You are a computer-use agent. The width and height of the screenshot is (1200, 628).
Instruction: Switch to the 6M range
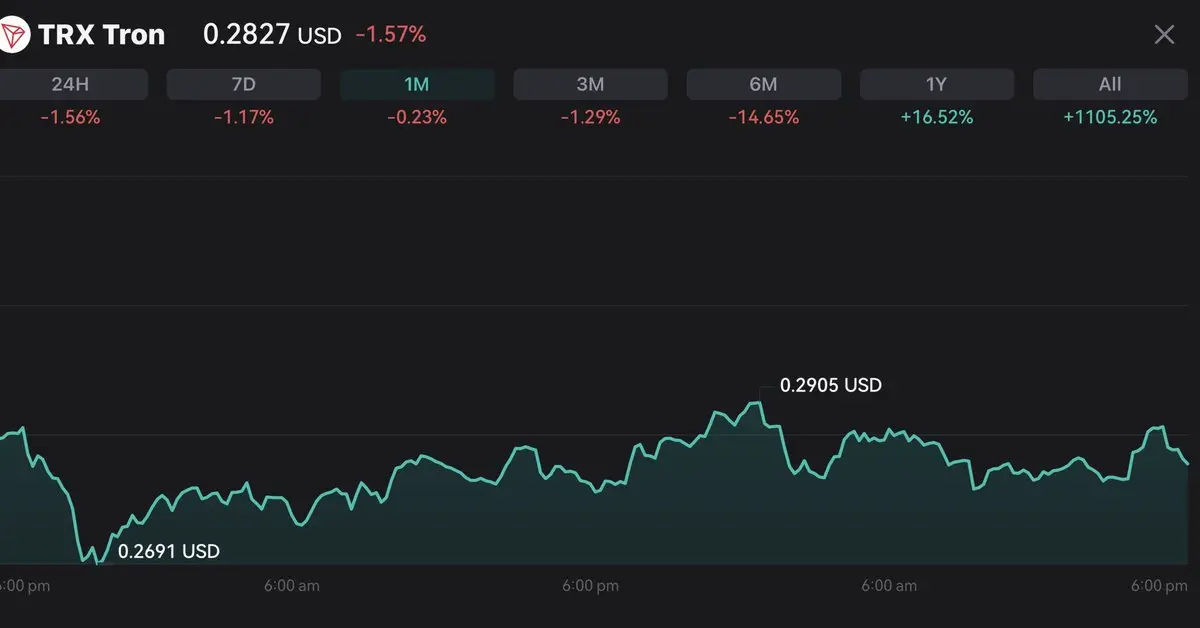763,85
